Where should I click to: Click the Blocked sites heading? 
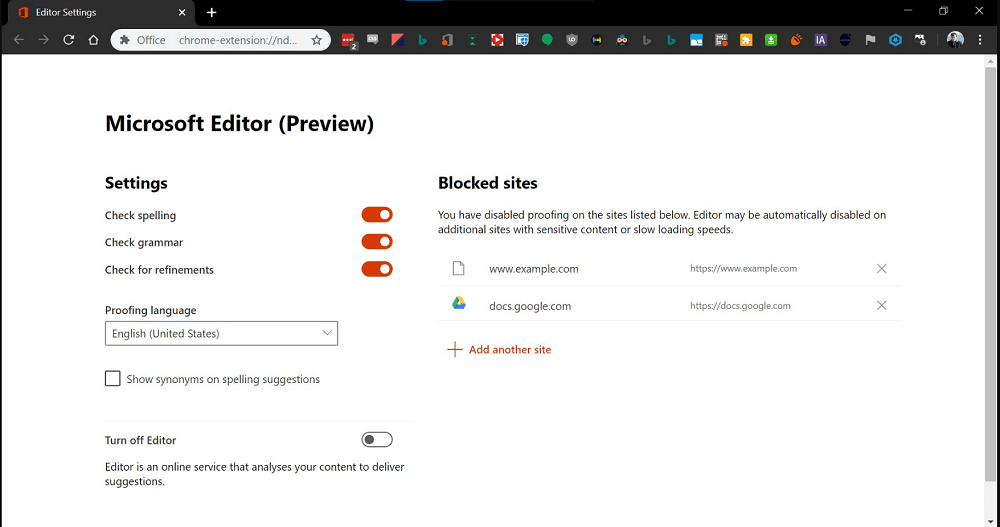pyautogui.click(x=487, y=183)
